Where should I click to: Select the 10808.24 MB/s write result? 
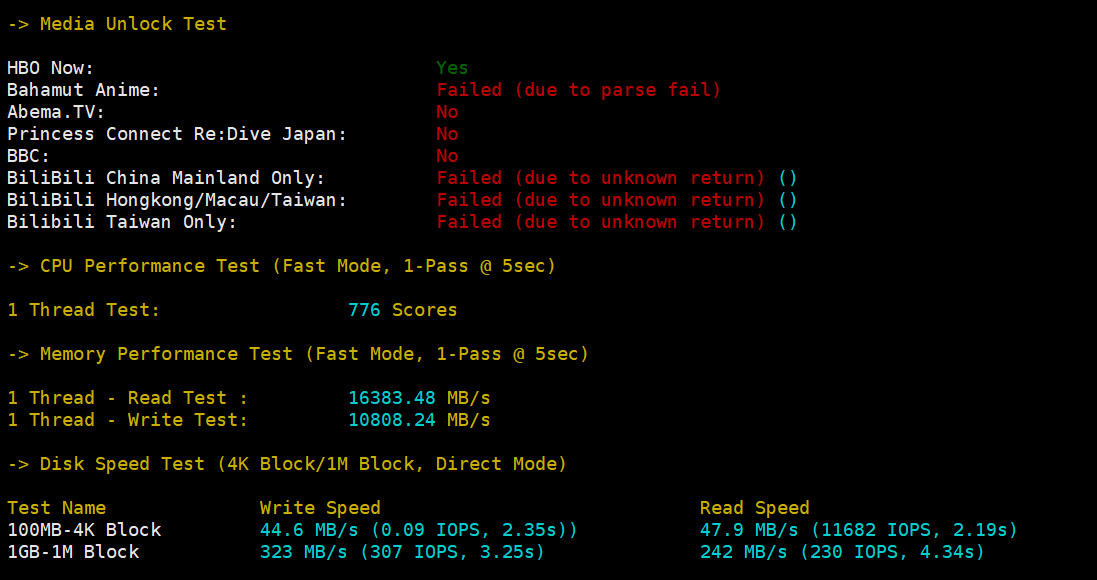(x=419, y=420)
